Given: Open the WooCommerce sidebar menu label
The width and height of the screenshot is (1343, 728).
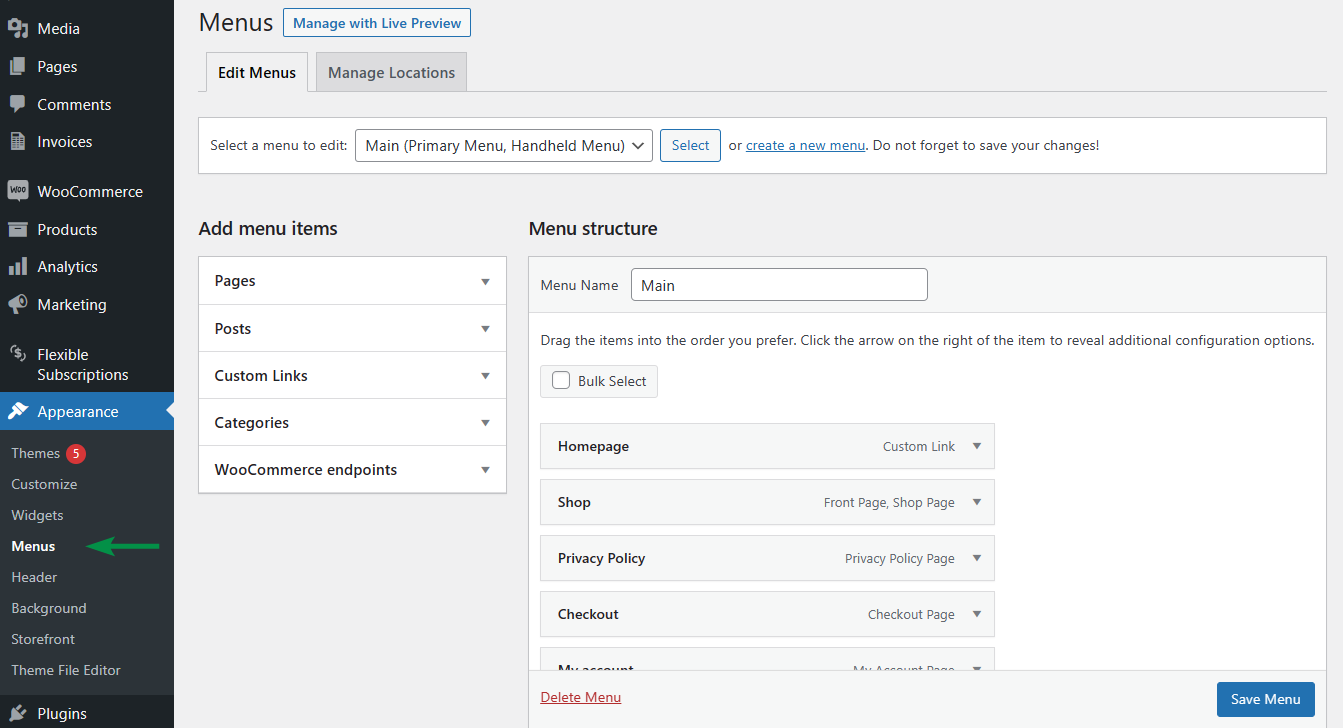Looking at the screenshot, I should (90, 191).
